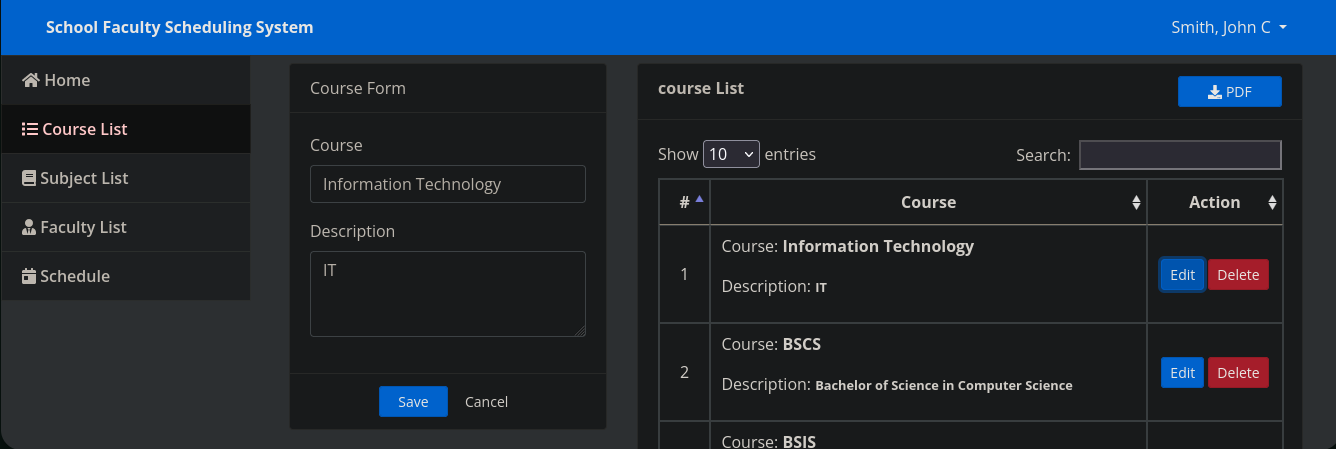Cancel the course form
Image resolution: width=1336 pixels, height=449 pixels.
pyautogui.click(x=486, y=401)
